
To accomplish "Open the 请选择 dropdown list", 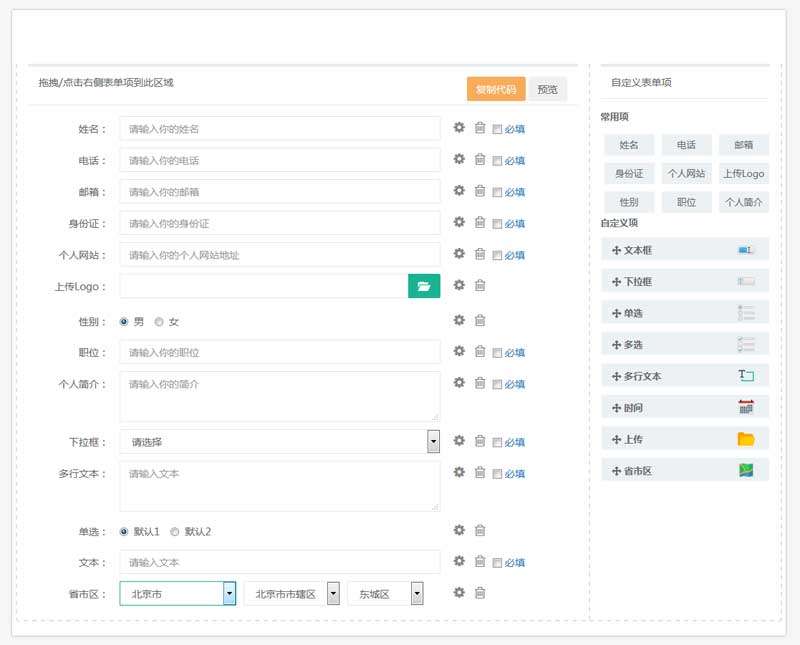I will pos(433,441).
